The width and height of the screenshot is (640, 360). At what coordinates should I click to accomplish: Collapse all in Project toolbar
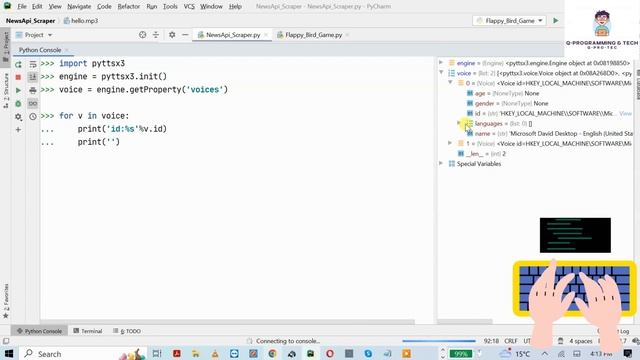pos(156,35)
